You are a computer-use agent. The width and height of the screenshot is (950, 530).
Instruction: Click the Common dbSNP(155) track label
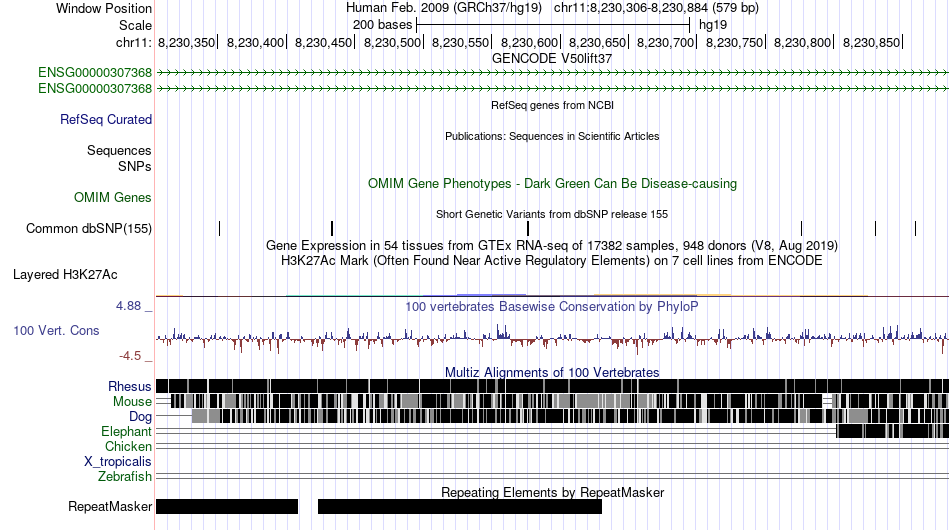tap(89, 228)
